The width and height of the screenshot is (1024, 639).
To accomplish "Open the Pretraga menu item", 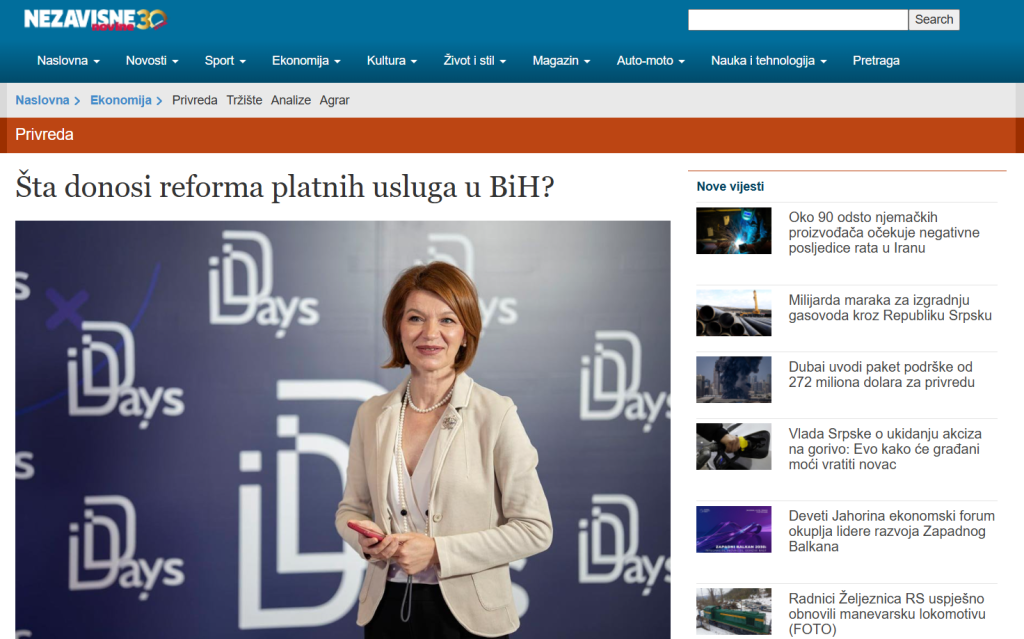I will coord(875,61).
